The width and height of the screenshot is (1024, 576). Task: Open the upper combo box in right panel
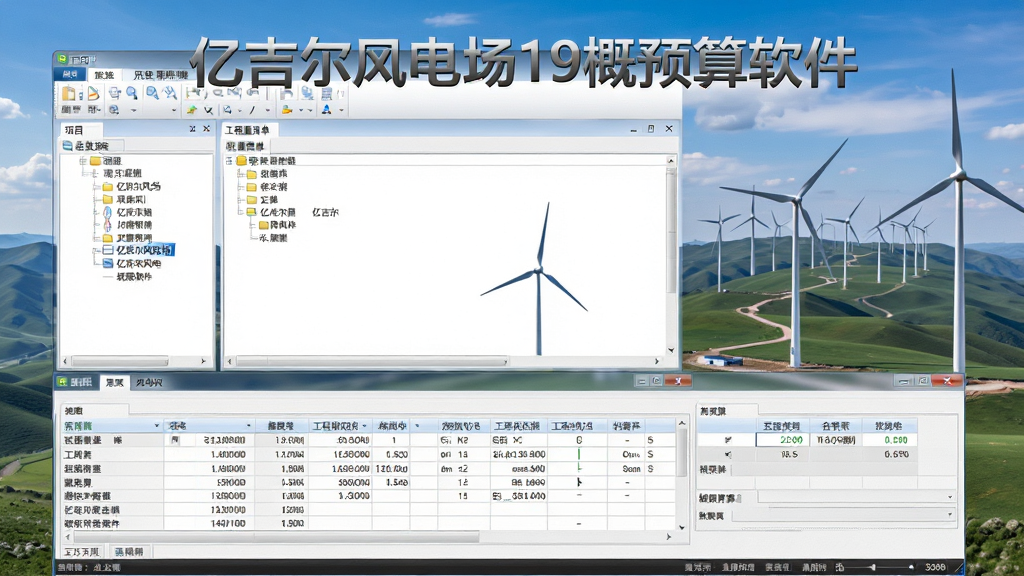click(856, 497)
